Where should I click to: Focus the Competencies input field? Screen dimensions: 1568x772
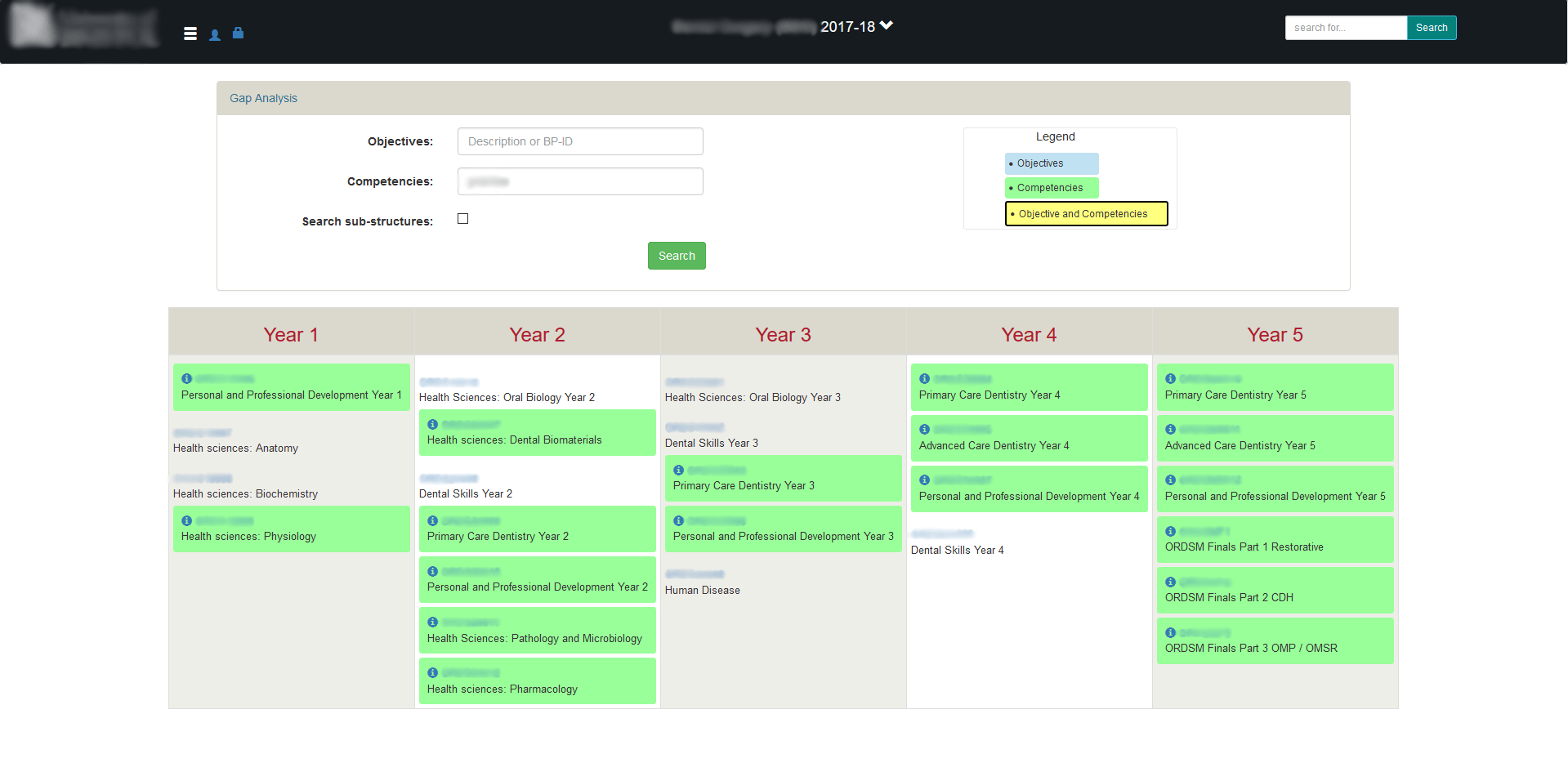tap(580, 181)
